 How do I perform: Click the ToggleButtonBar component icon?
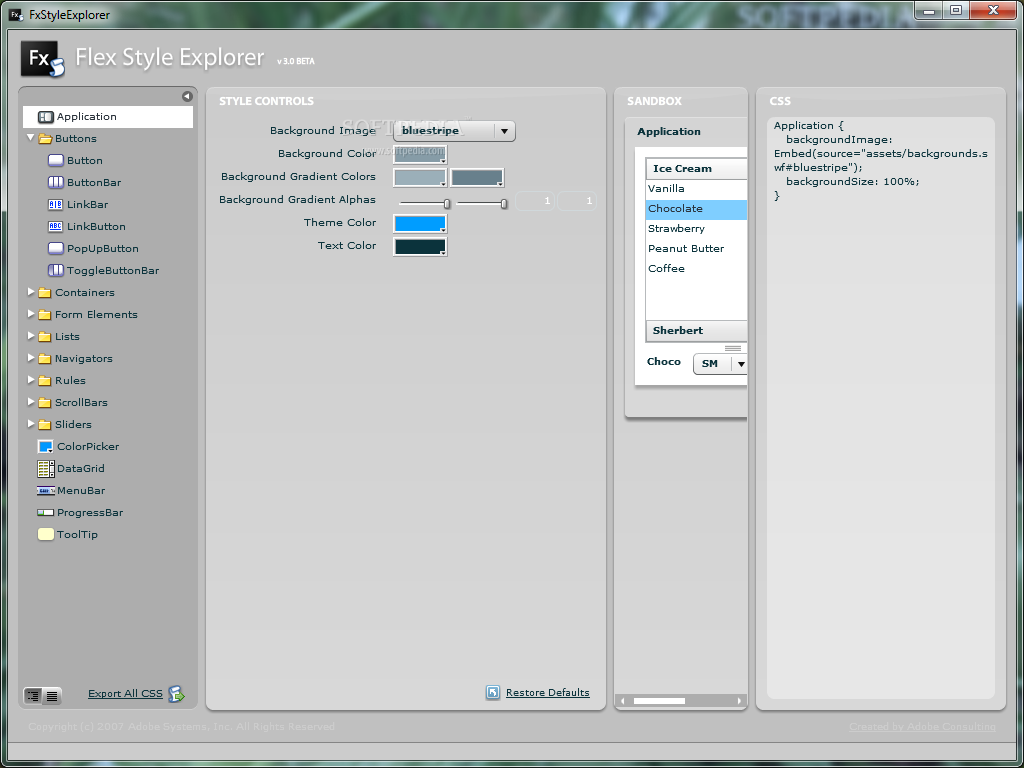coord(56,270)
